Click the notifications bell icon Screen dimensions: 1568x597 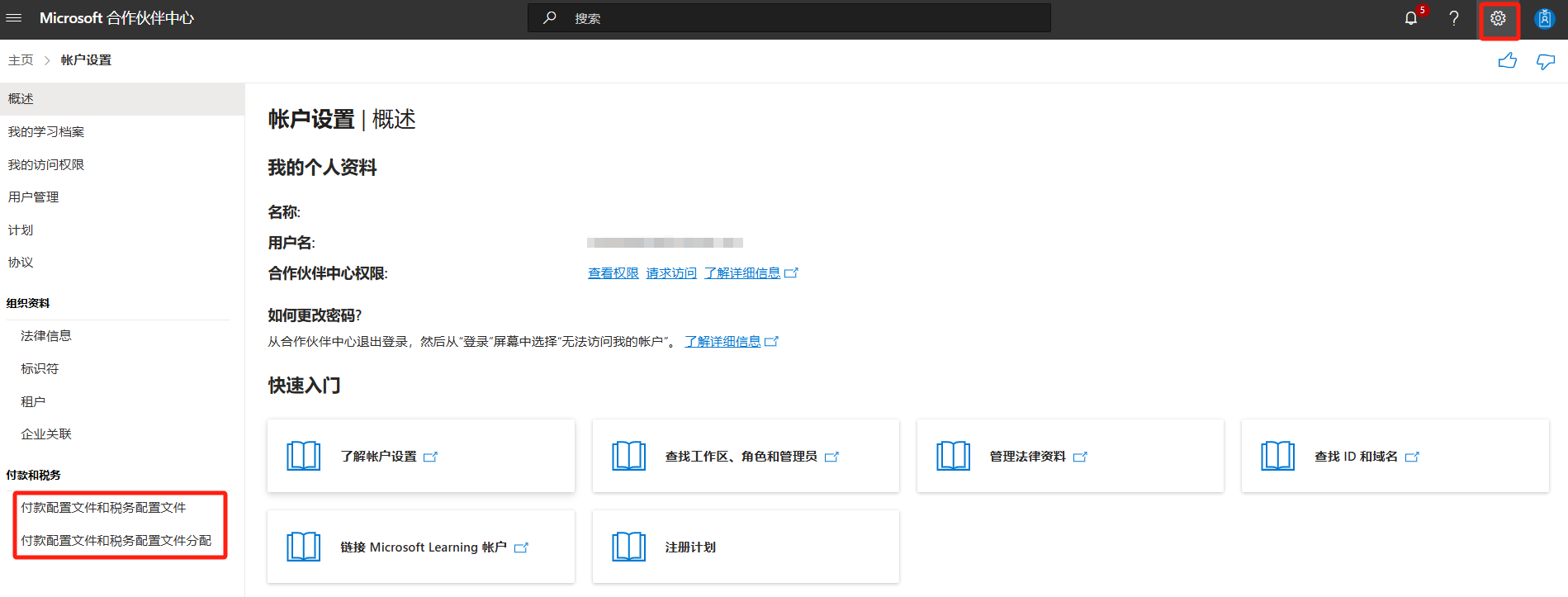tap(1411, 18)
